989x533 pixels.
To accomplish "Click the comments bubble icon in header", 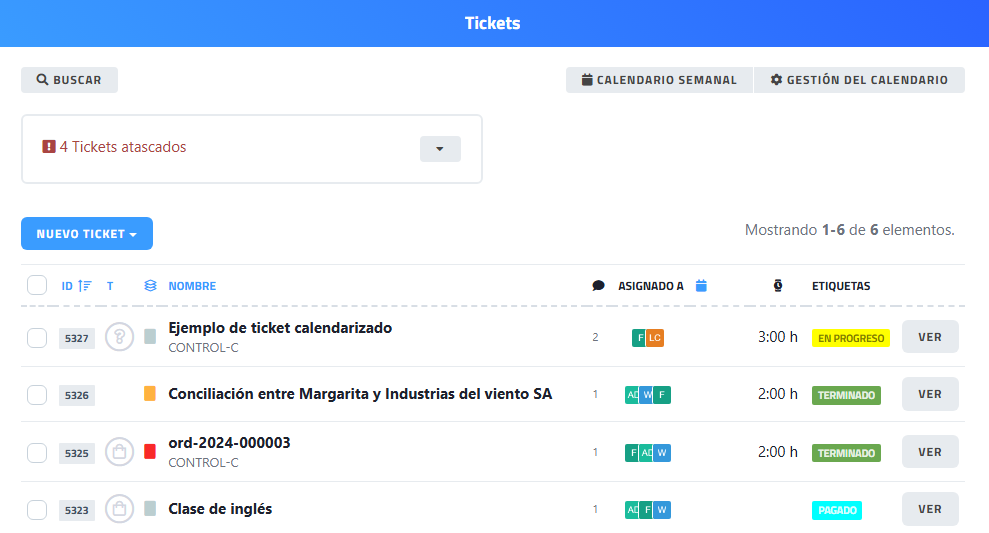I will pos(598,286).
